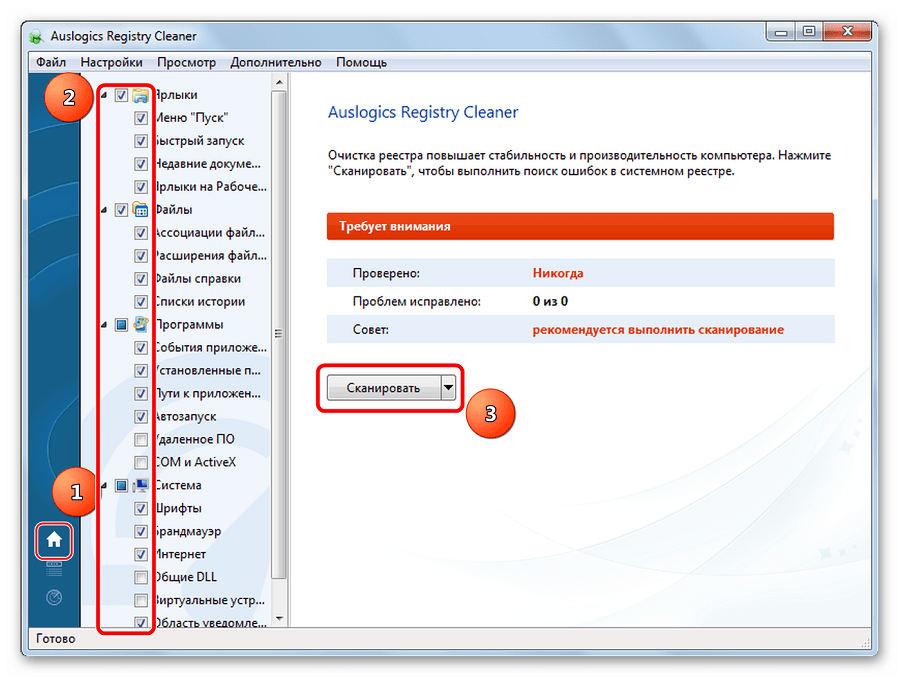
Task: Toggle the Система partial-state checkbox
Action: tap(121, 486)
